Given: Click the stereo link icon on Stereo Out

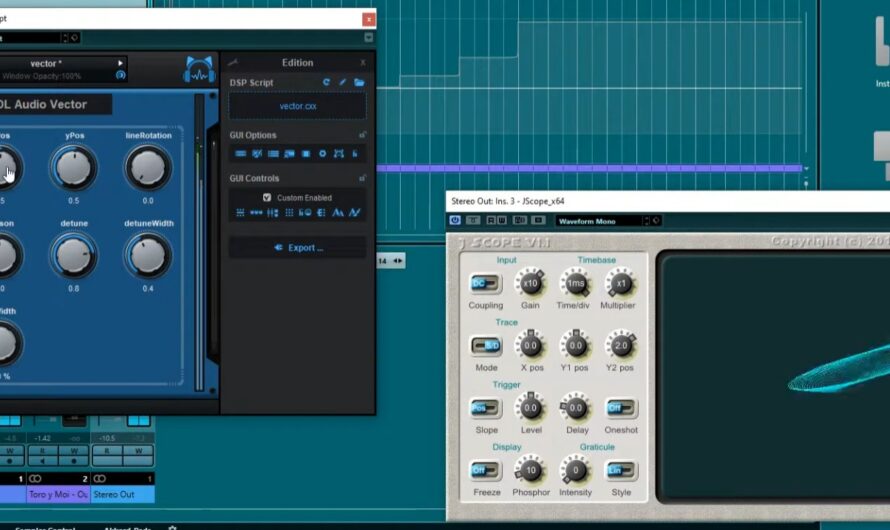Looking at the screenshot, I should coord(99,478).
